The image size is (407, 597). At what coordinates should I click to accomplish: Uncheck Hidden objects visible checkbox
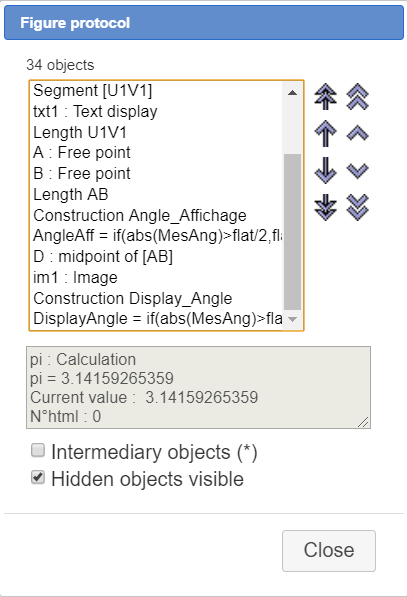pos(38,477)
